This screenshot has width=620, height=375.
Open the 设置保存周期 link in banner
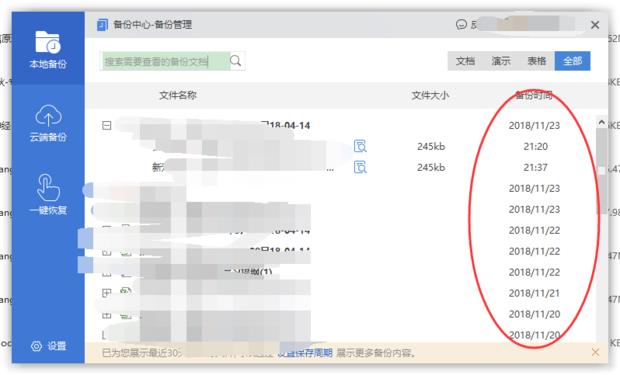coord(305,352)
